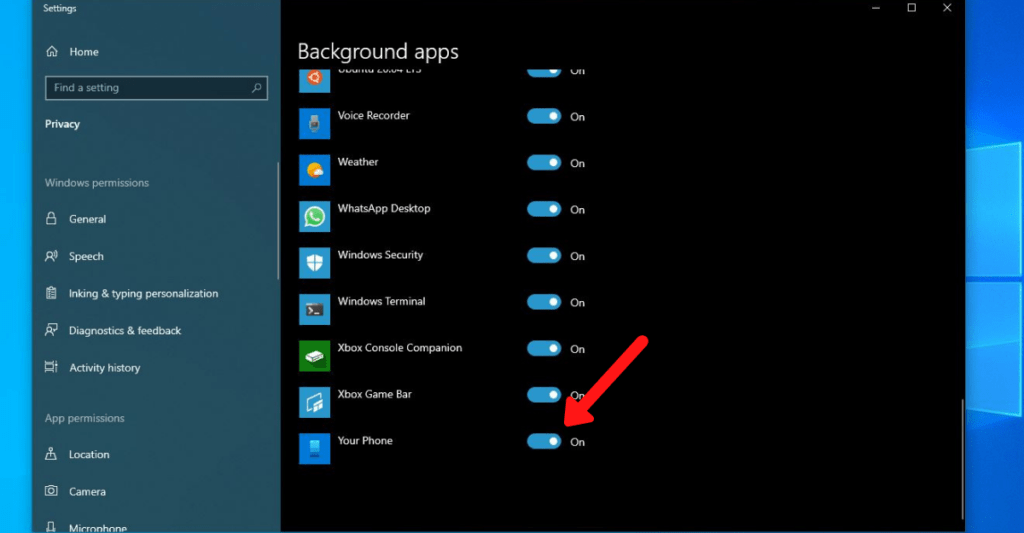The width and height of the screenshot is (1024, 533).
Task: Click the Home house icon
Action: 52,52
